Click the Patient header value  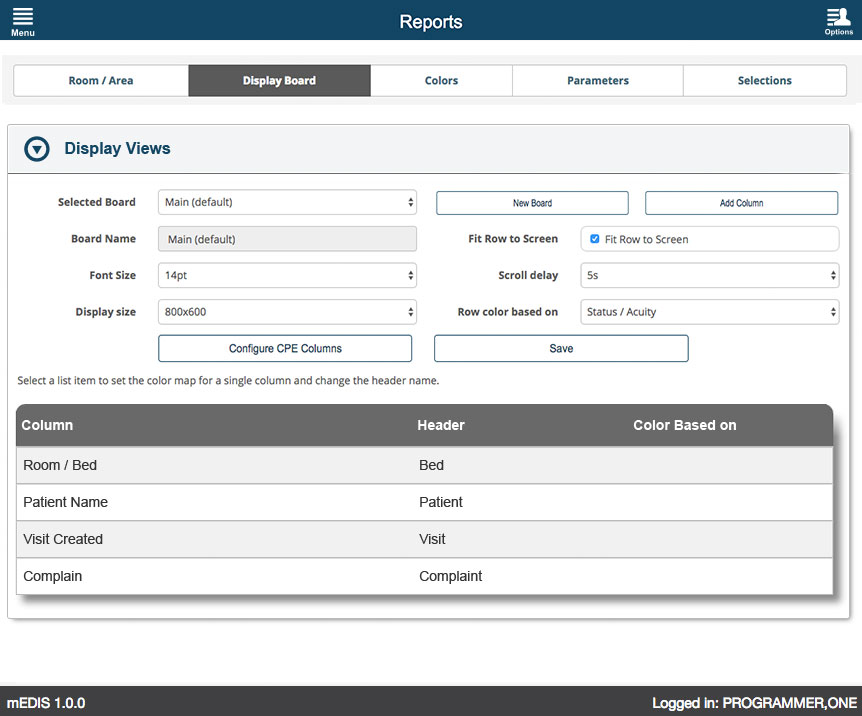441,502
